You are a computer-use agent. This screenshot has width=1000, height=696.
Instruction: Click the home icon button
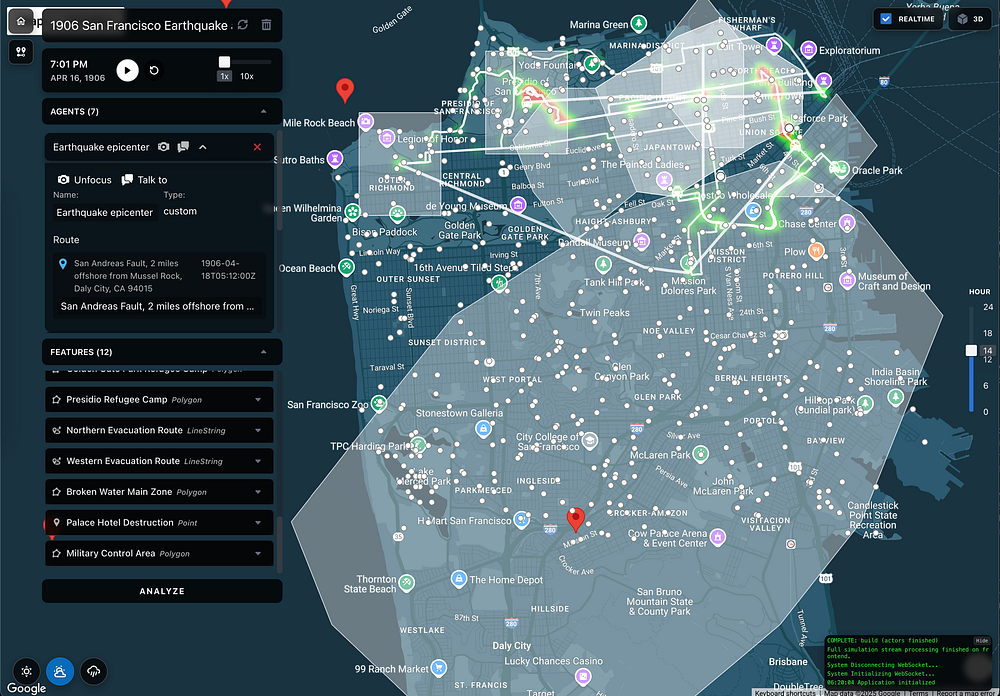pos(21,23)
